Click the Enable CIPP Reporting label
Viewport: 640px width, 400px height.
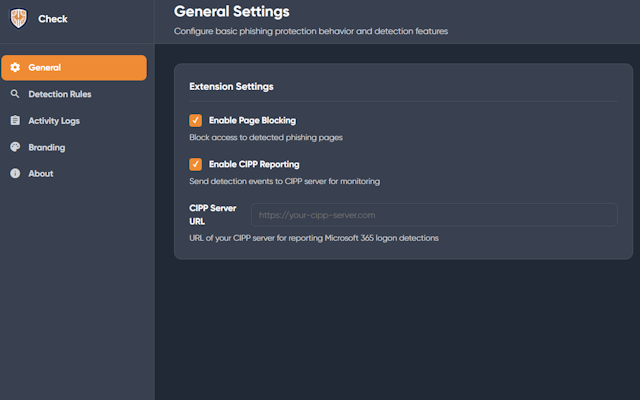(254, 164)
